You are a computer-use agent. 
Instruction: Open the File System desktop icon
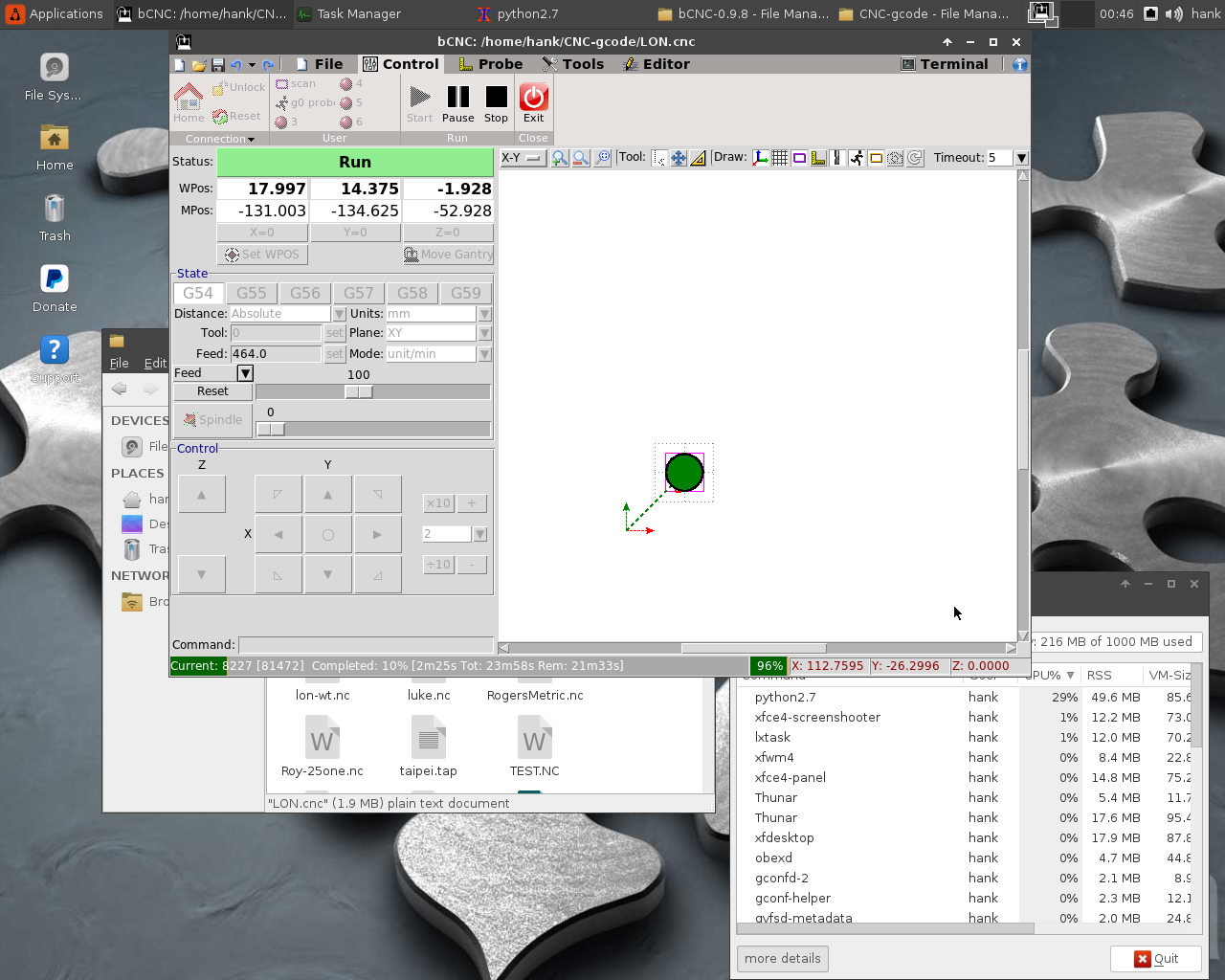point(54,78)
